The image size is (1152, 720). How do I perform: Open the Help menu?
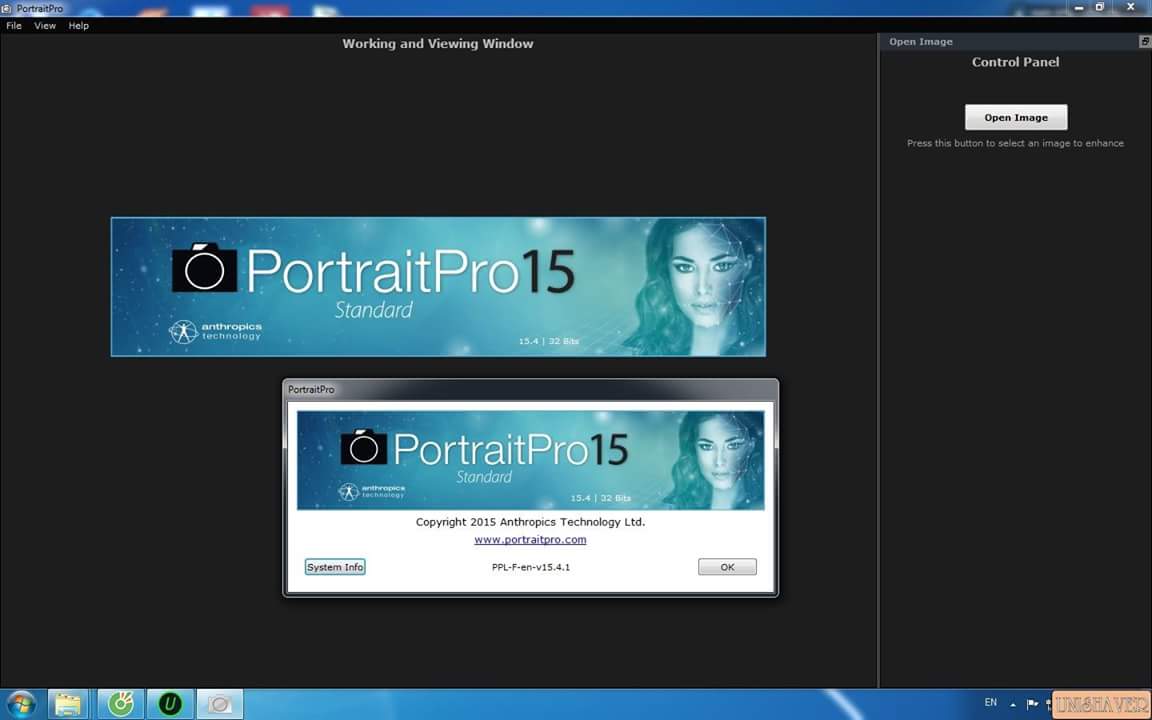79,26
